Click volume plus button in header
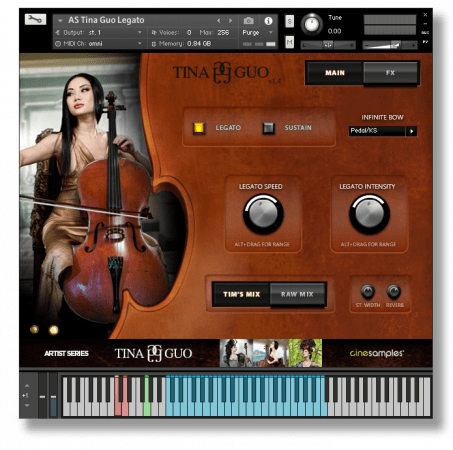 click(x=413, y=45)
